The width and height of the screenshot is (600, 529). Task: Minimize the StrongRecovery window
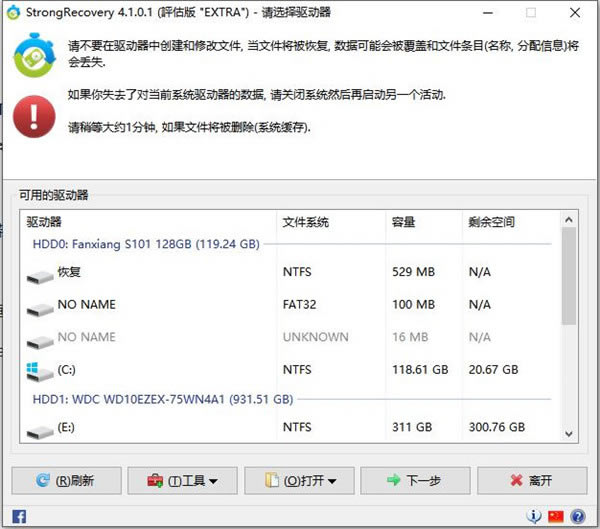tap(488, 13)
